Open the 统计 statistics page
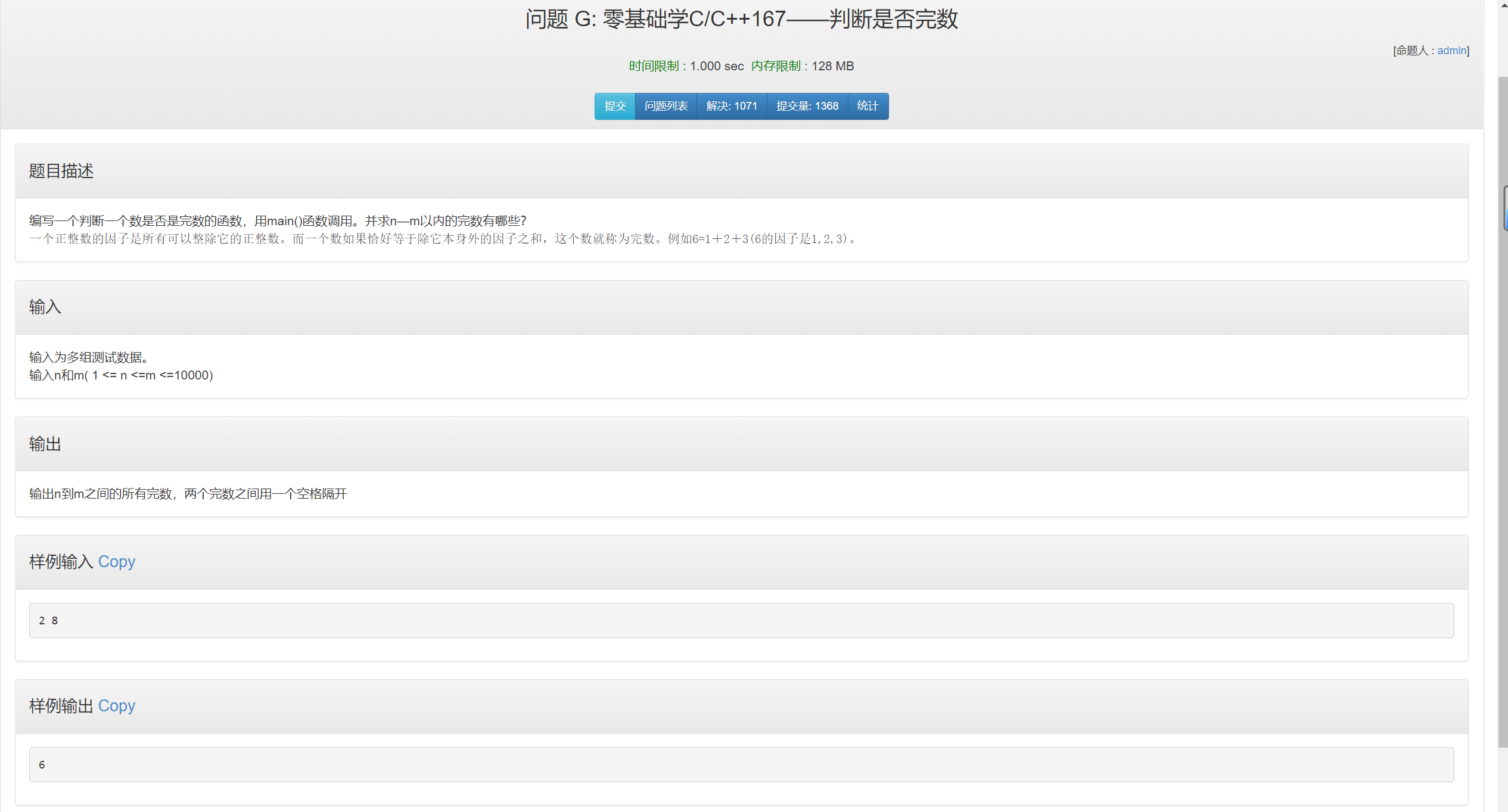 point(867,106)
